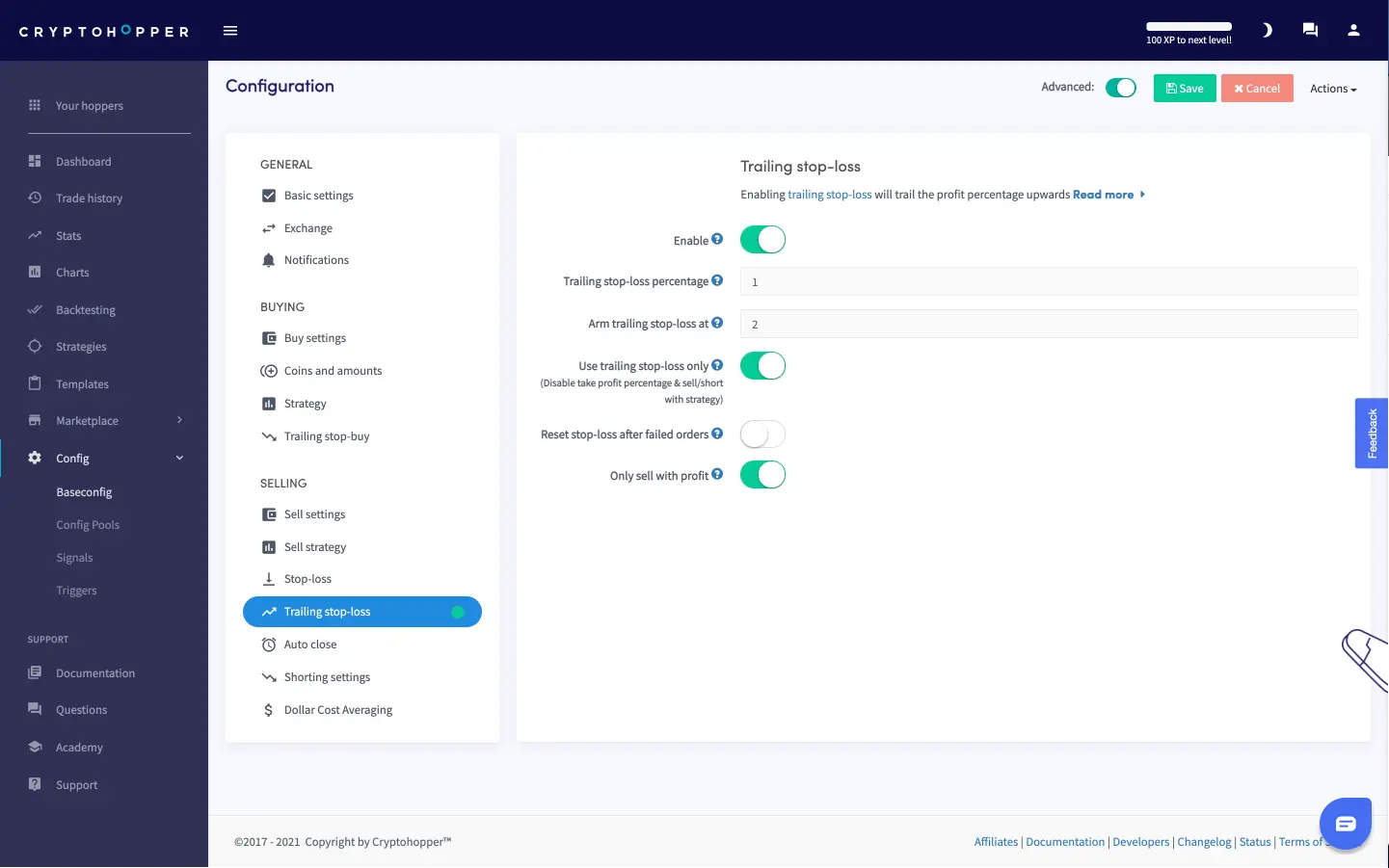1389x868 pixels.
Task: Click the hamburger menu icon
Action: click(x=230, y=31)
